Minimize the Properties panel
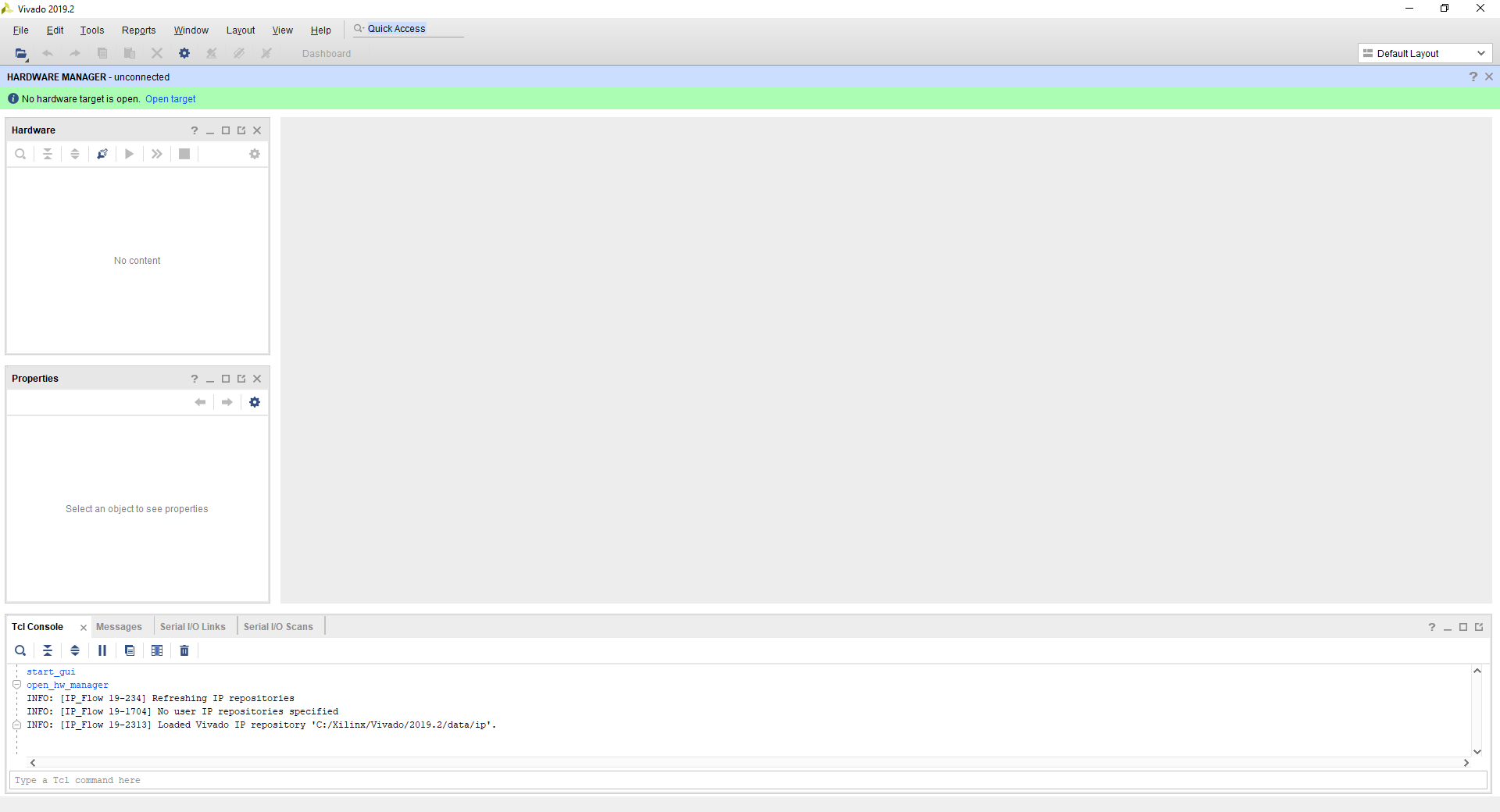This screenshot has height=812, width=1500. pos(210,379)
